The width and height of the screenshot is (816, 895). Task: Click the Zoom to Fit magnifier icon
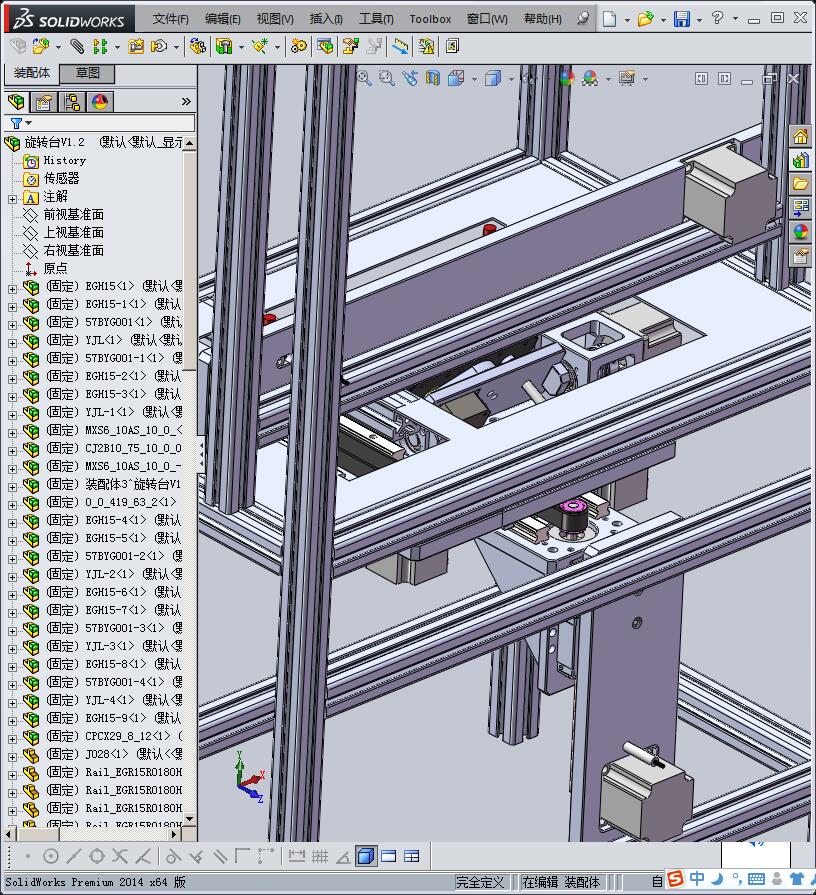click(364, 78)
